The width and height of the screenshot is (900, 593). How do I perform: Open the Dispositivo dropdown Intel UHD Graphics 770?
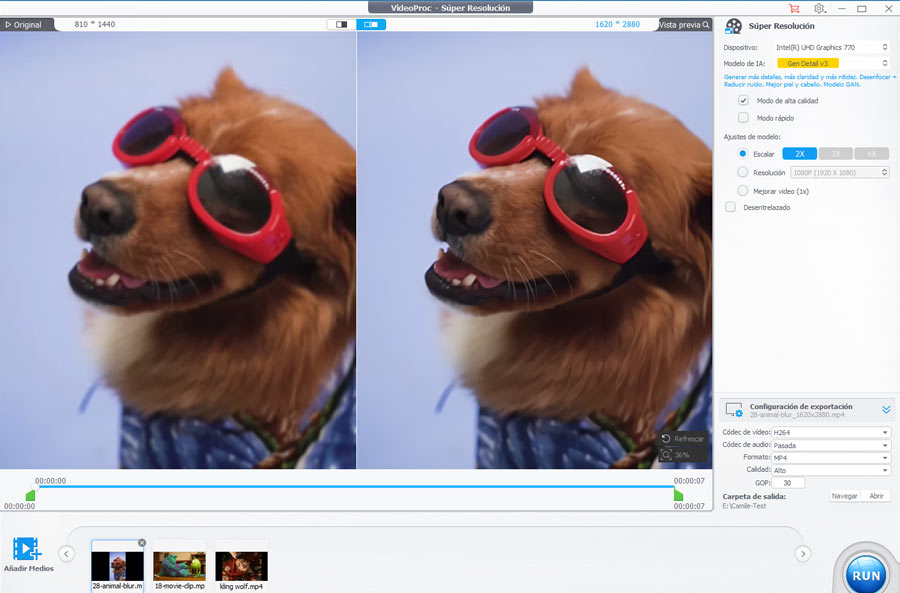click(x=832, y=48)
